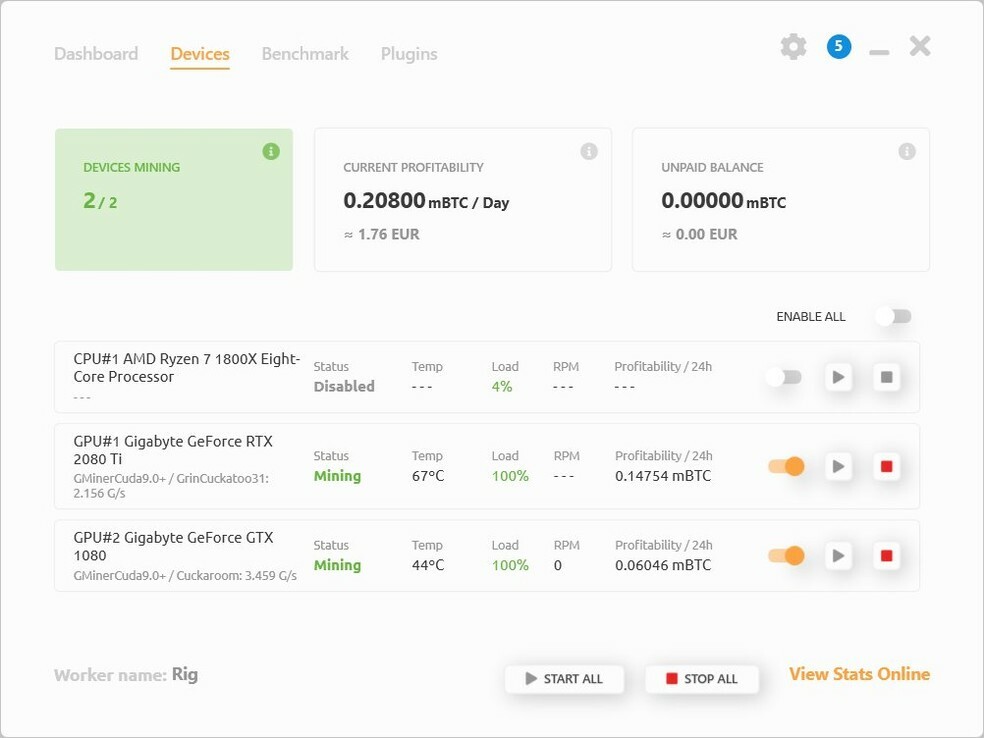The image size is (984, 738).
Task: Click the info icon on Devices Mining card
Action: point(270,151)
